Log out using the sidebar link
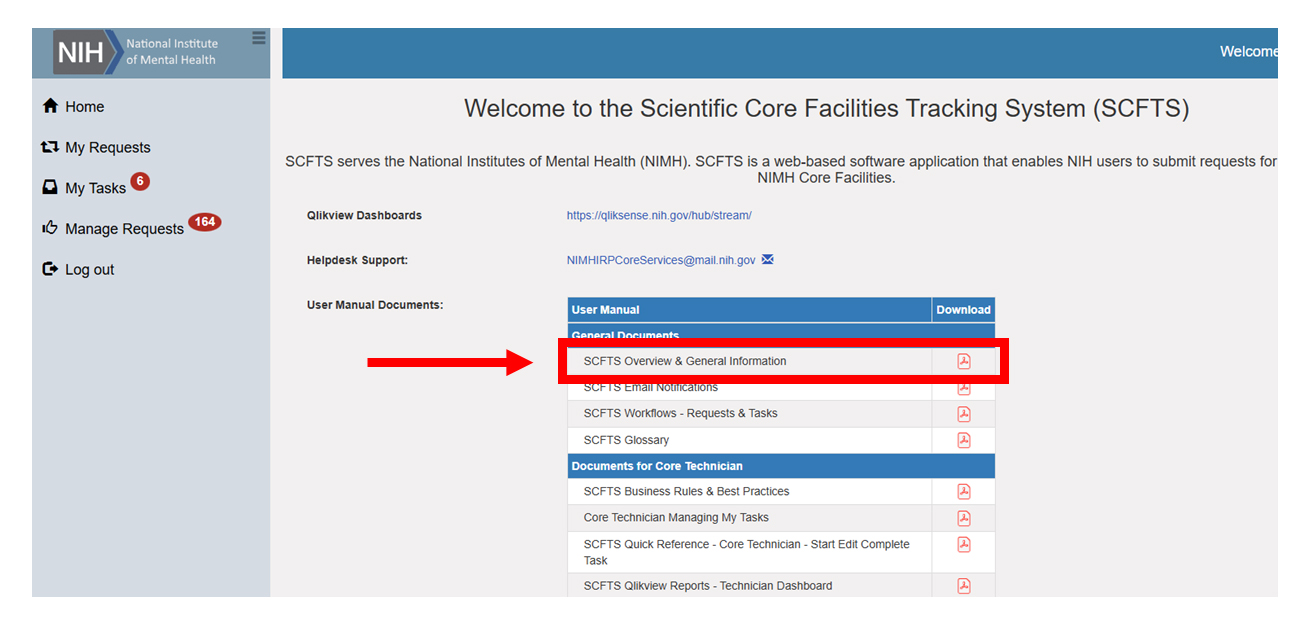 [89, 270]
